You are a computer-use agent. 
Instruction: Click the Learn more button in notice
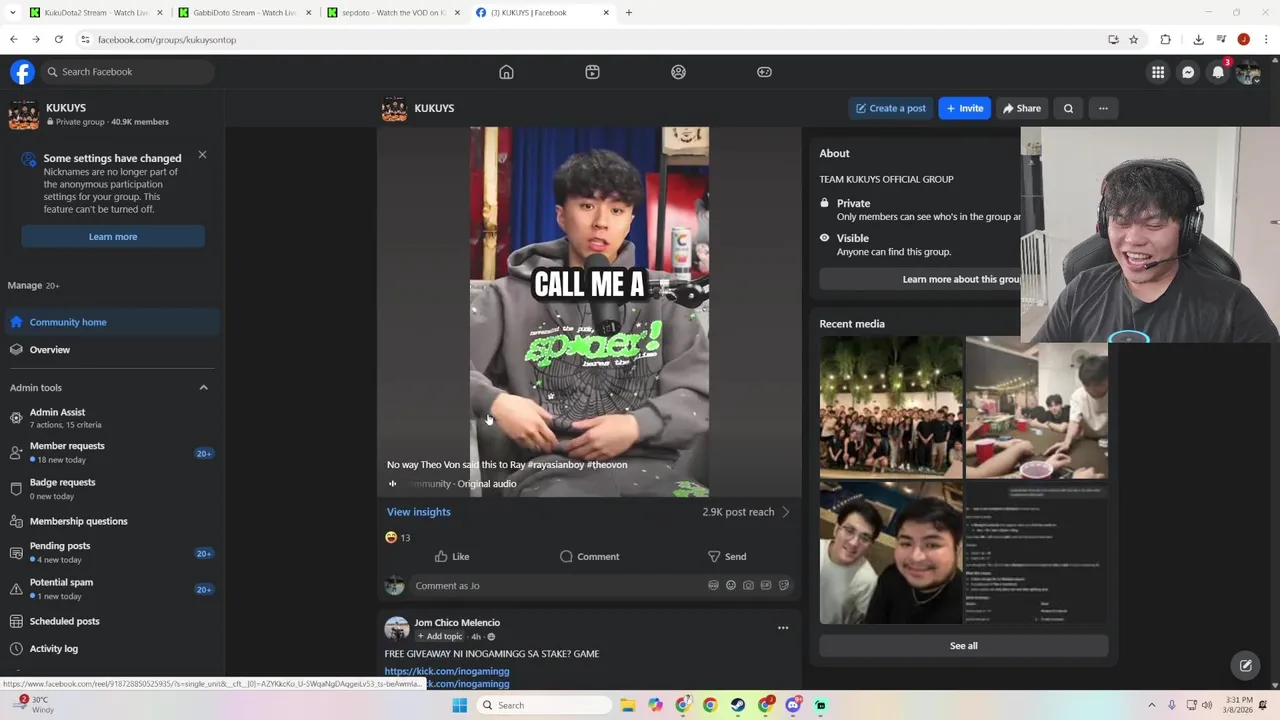tap(113, 237)
